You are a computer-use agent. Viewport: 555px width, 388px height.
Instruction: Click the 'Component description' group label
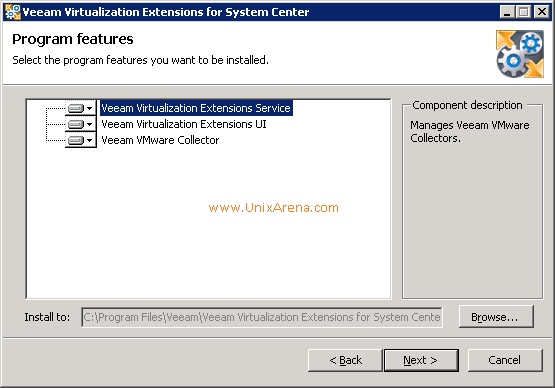[x=467, y=105]
